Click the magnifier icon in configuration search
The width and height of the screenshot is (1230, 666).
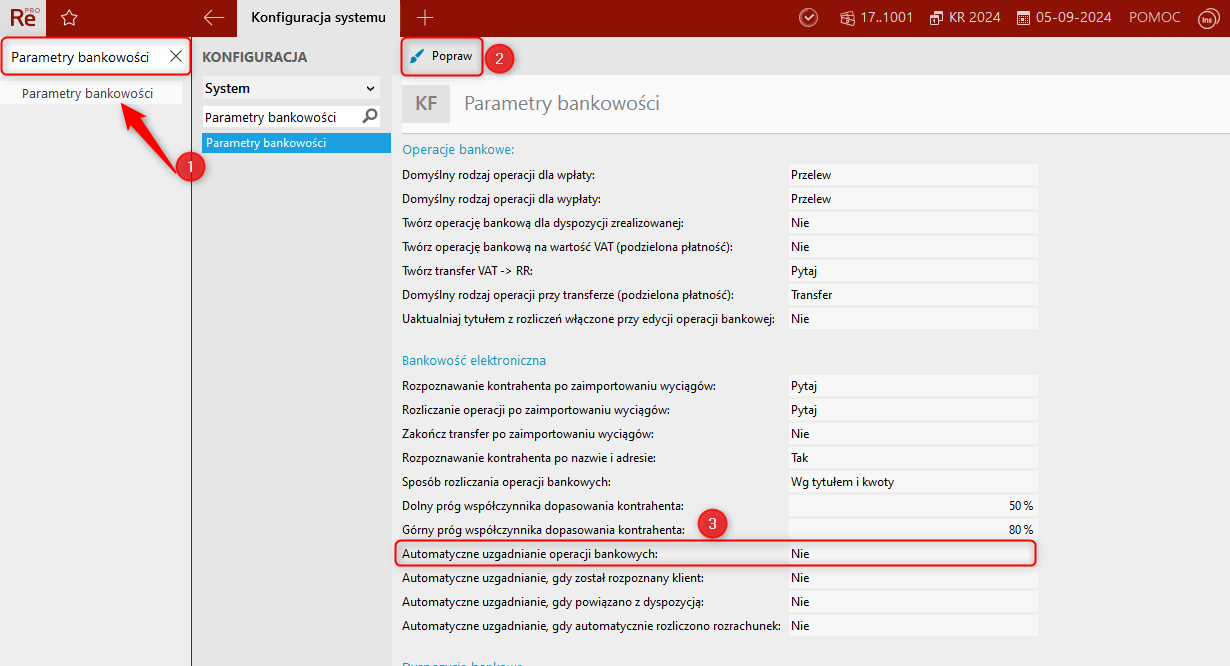tap(370, 117)
